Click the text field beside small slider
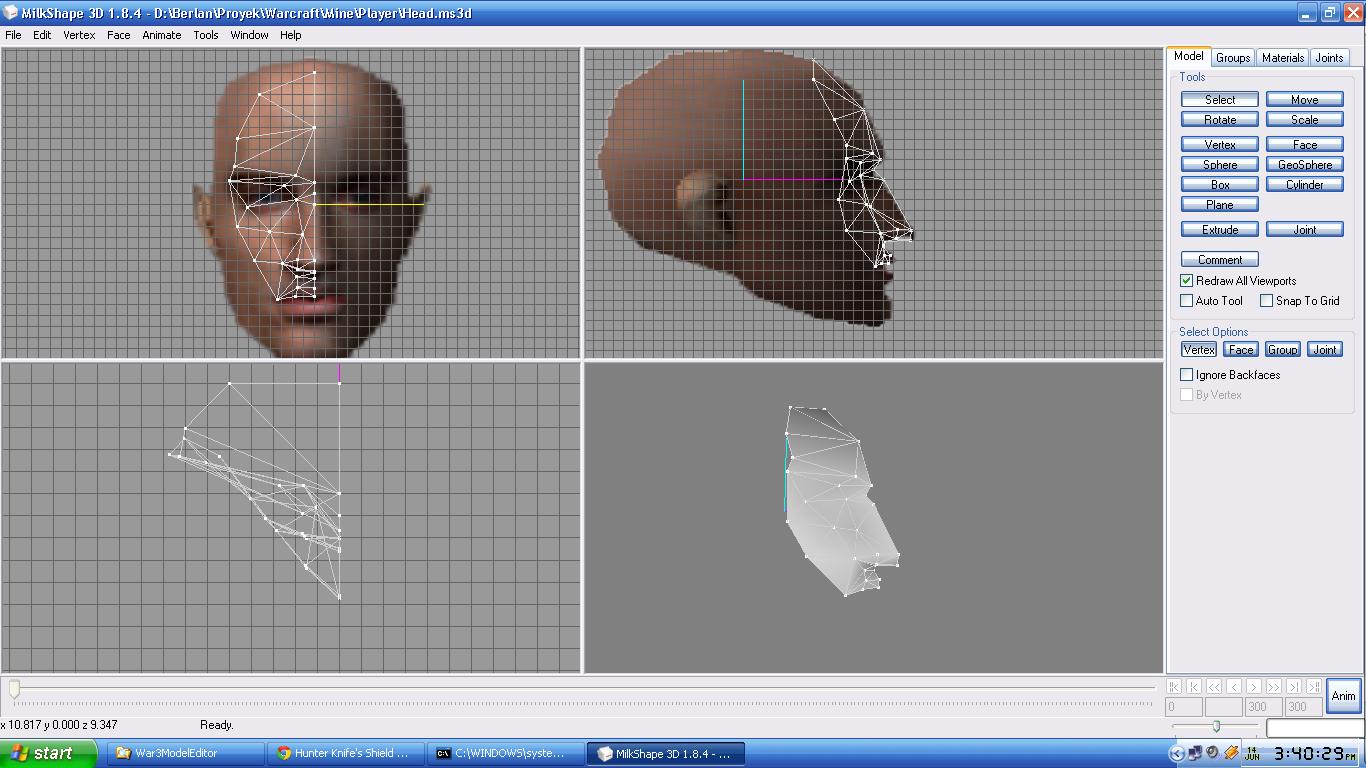 pos(1314,728)
